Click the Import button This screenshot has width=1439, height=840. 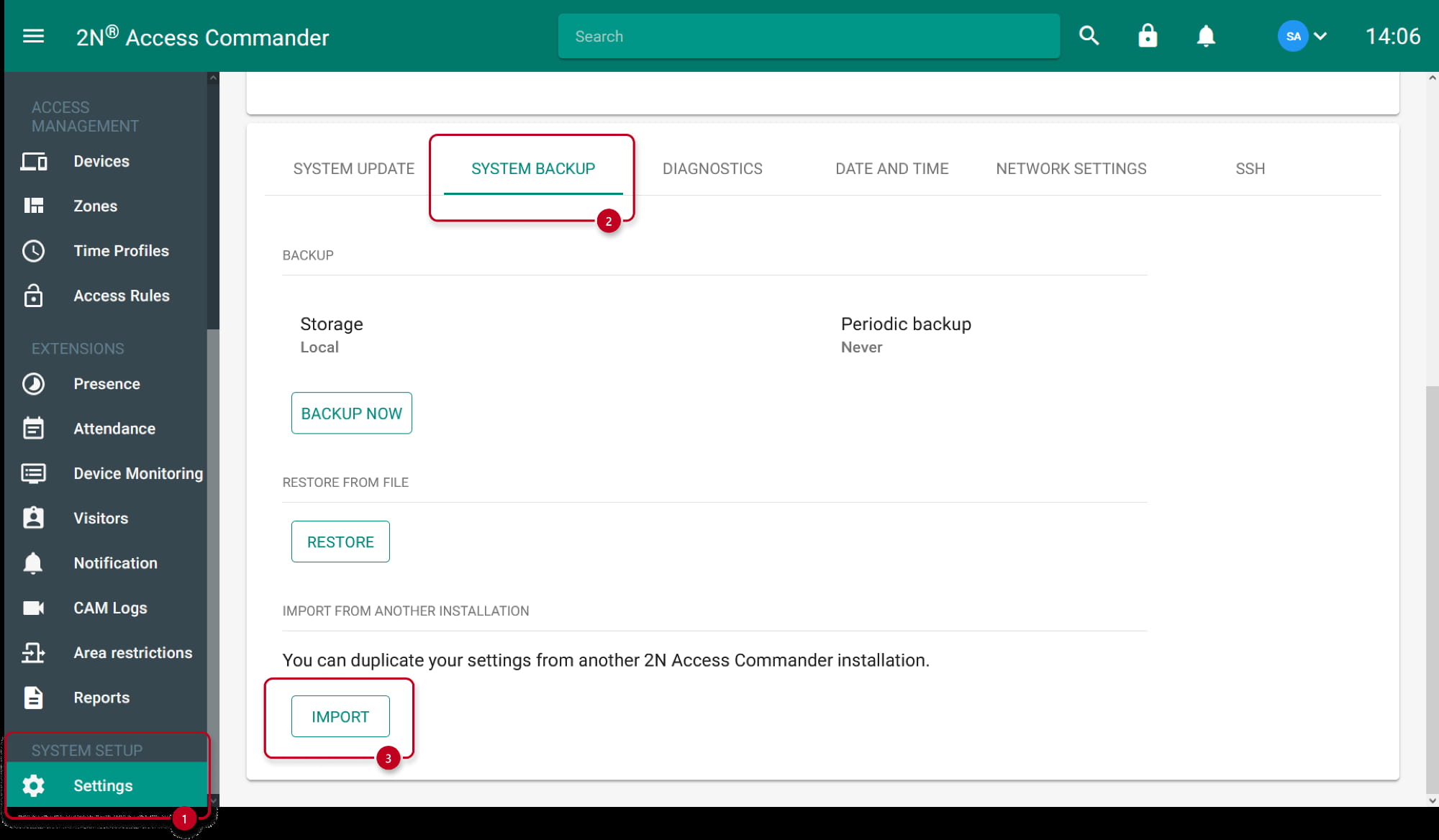[340, 716]
